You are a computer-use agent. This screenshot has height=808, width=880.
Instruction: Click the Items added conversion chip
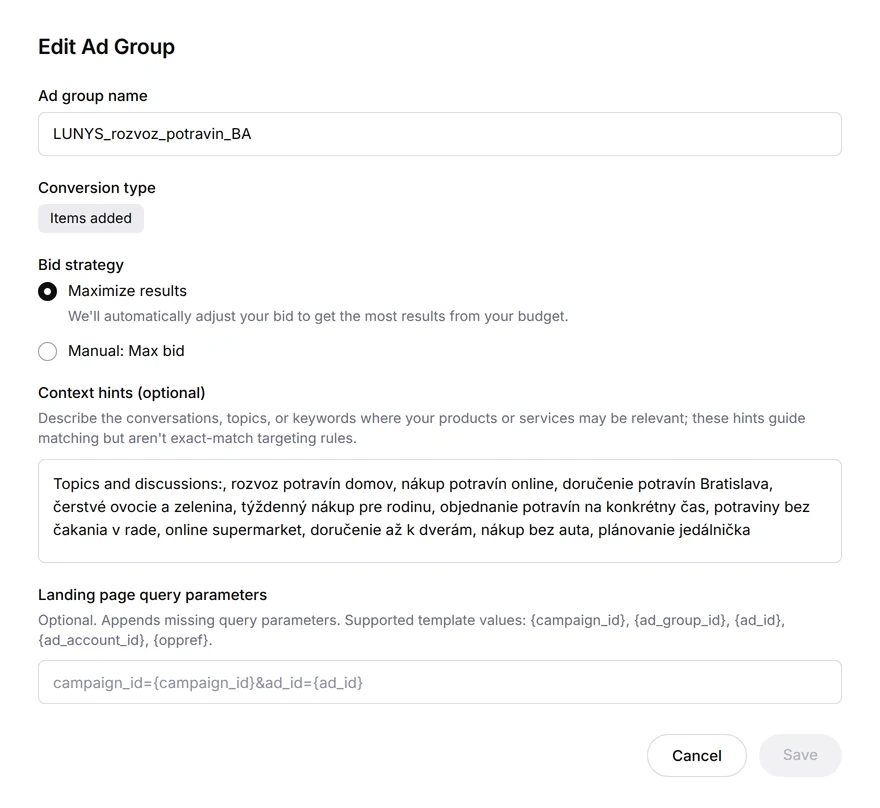click(x=91, y=218)
